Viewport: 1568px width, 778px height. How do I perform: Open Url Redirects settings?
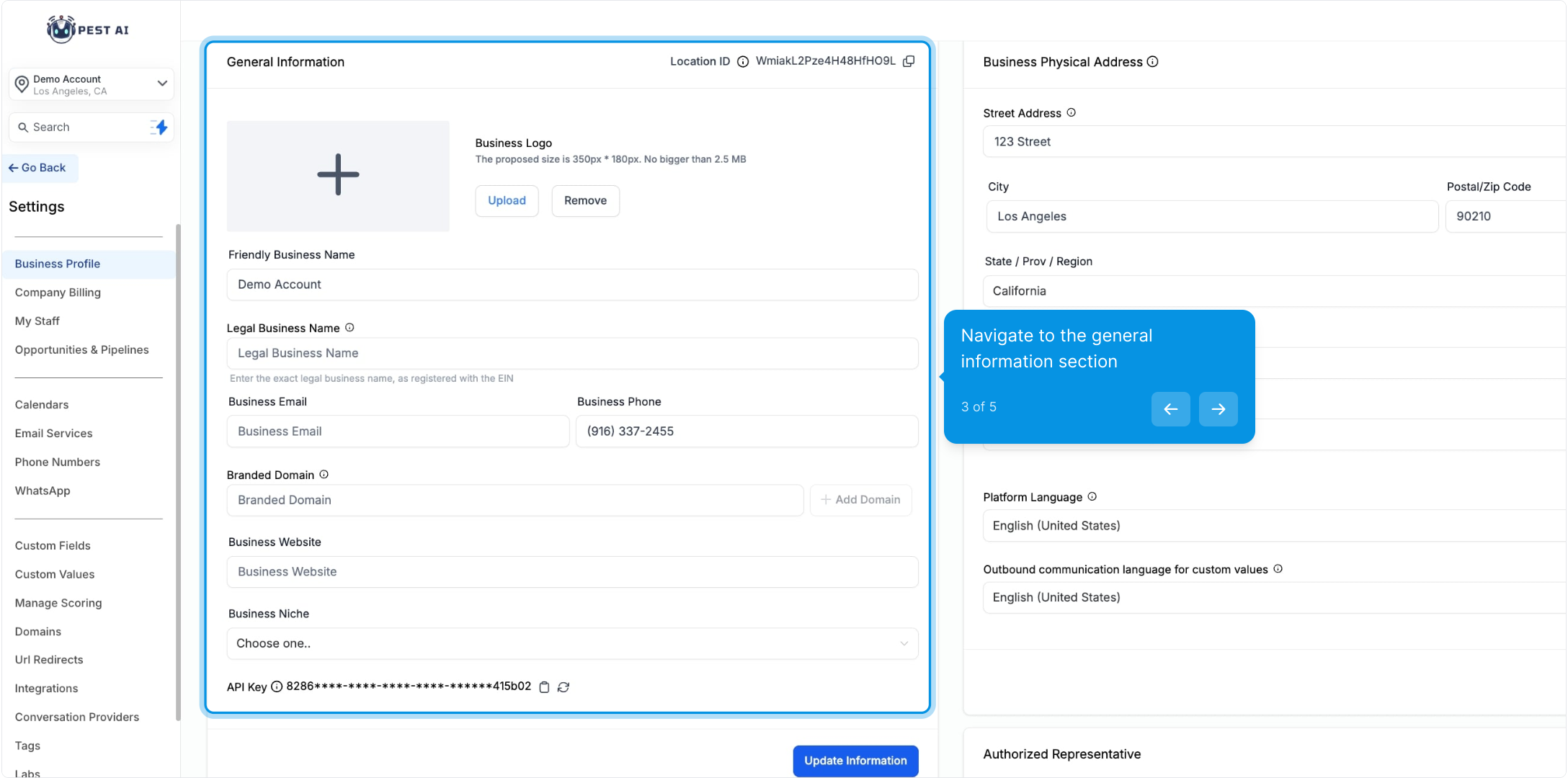tap(49, 660)
